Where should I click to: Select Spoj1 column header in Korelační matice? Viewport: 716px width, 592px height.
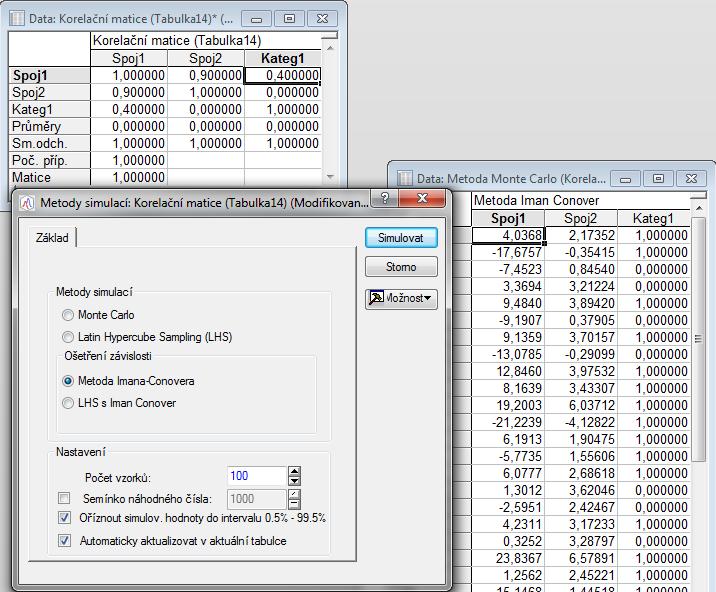coord(128,58)
